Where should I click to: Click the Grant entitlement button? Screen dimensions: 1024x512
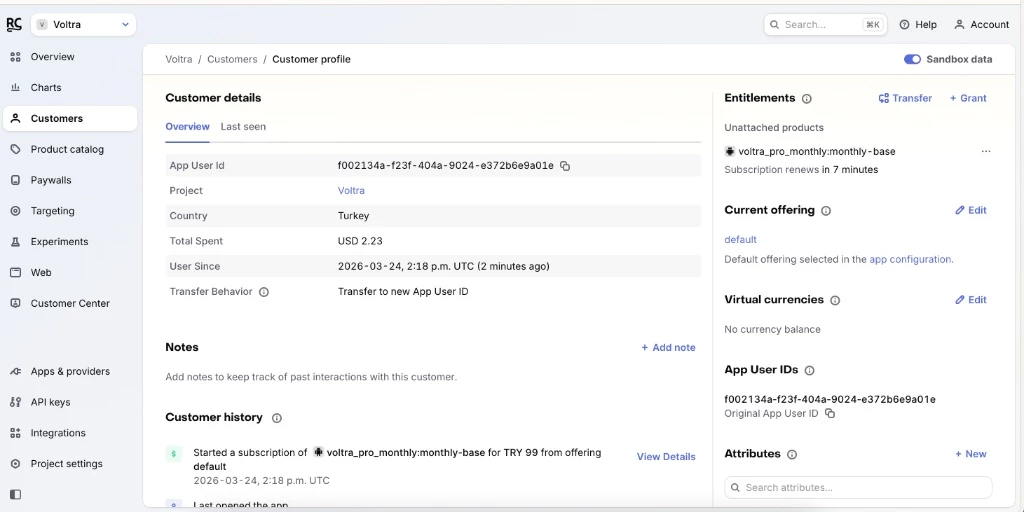(968, 98)
